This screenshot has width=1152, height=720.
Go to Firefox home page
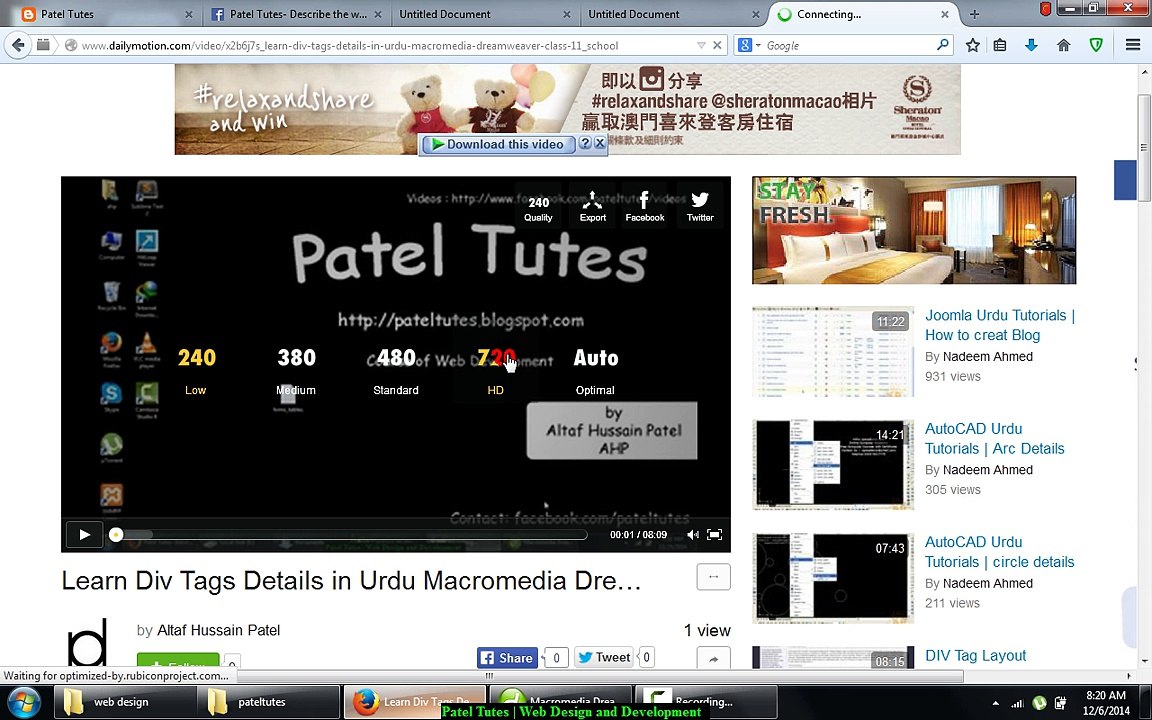[1063, 46]
